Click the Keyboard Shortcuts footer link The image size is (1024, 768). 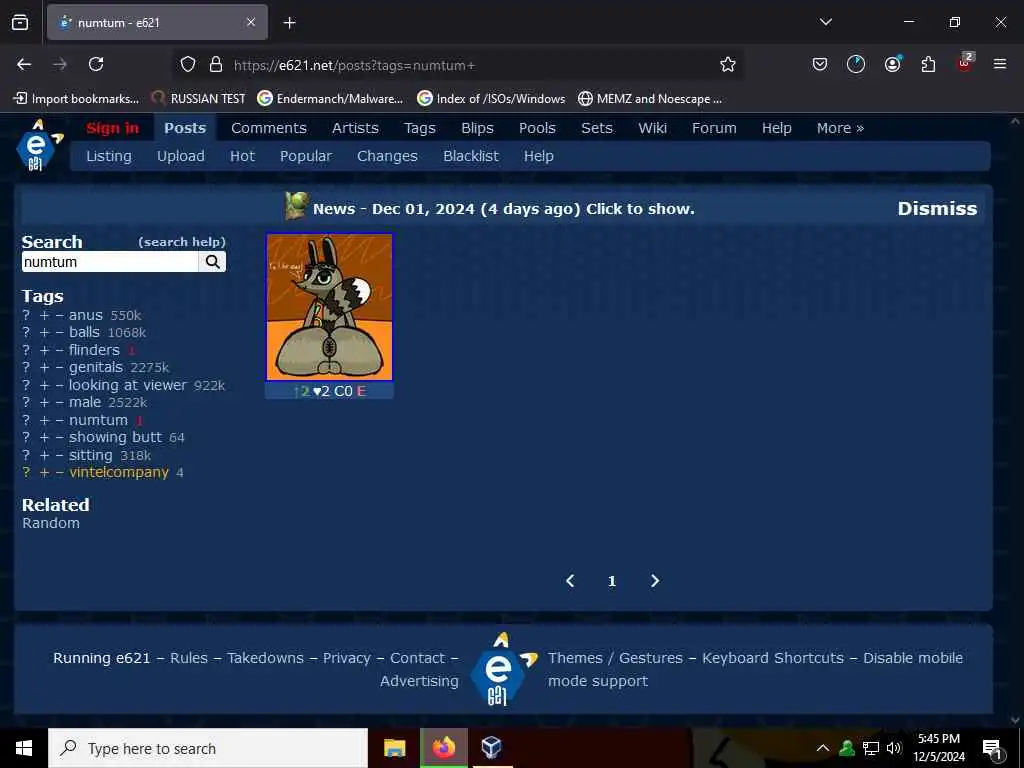point(773,658)
